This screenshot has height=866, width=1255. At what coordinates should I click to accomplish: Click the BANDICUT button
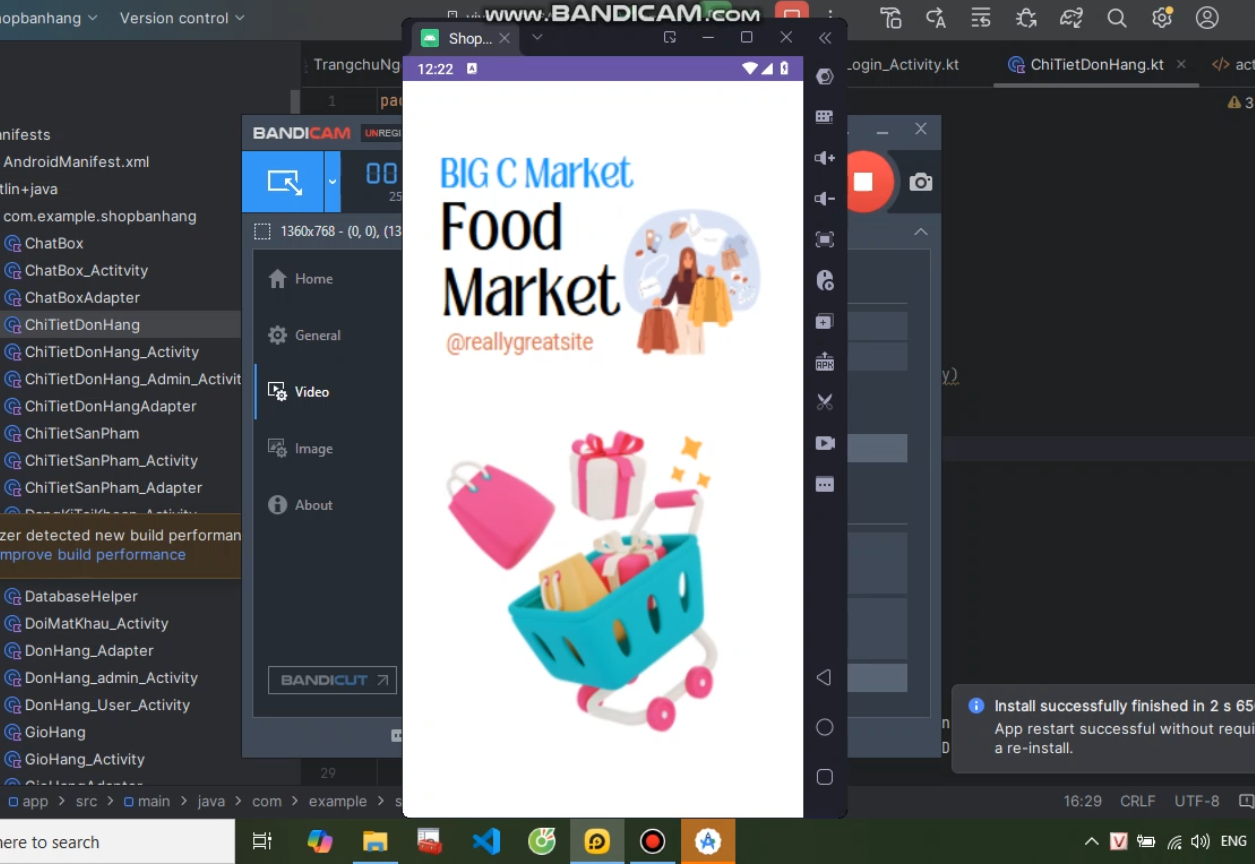pyautogui.click(x=332, y=680)
